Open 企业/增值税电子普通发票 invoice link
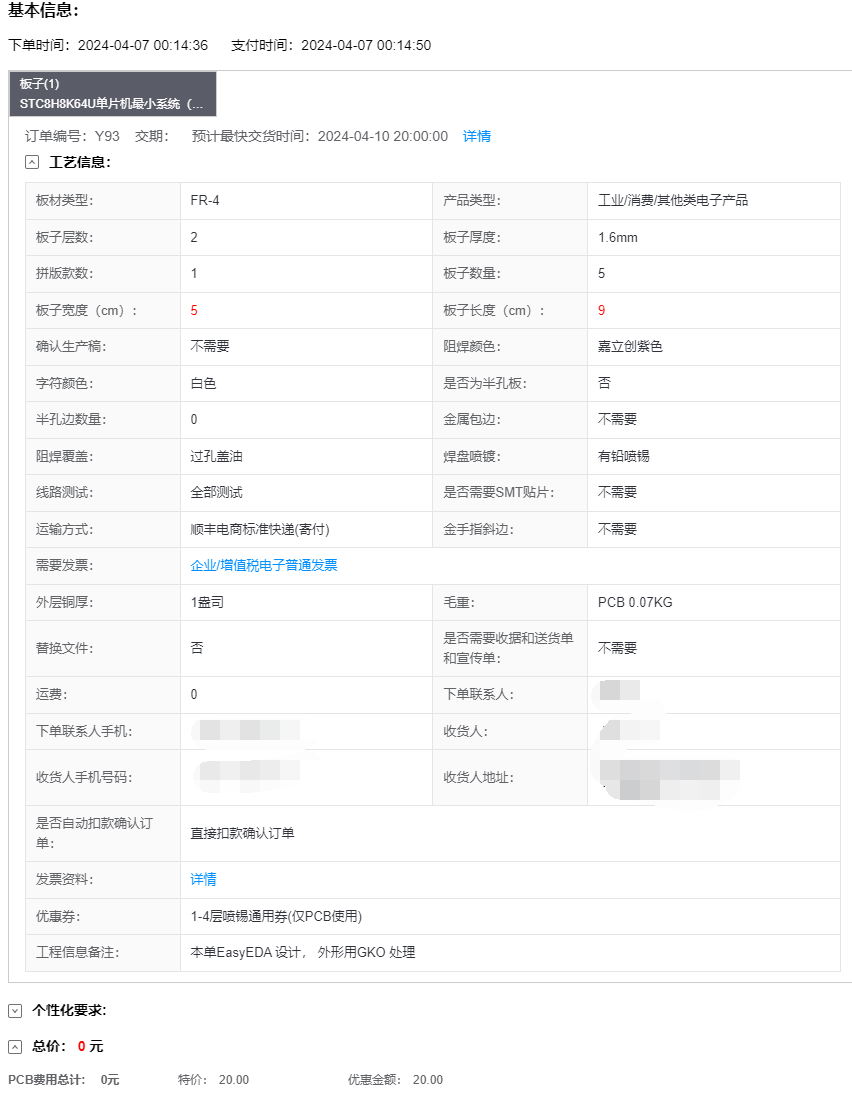852x1096 pixels. [263, 565]
